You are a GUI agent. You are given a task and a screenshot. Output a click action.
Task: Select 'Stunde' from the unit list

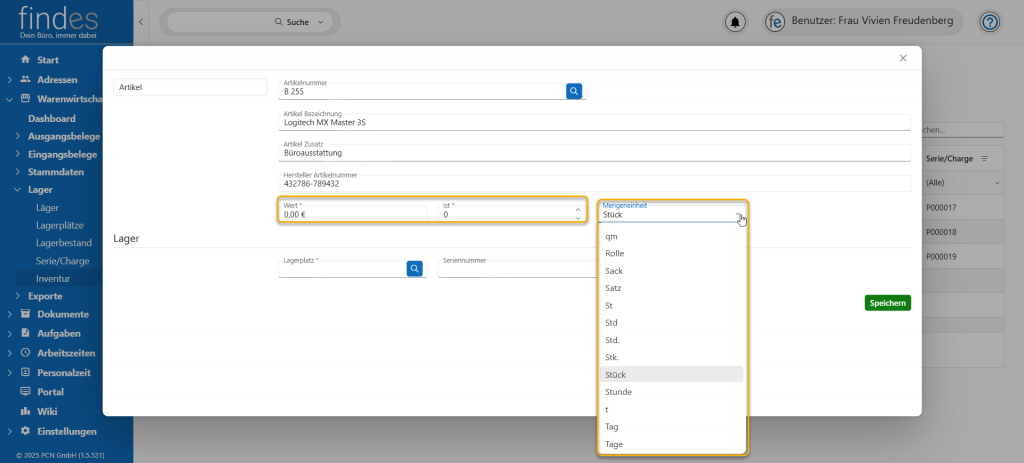click(x=619, y=392)
